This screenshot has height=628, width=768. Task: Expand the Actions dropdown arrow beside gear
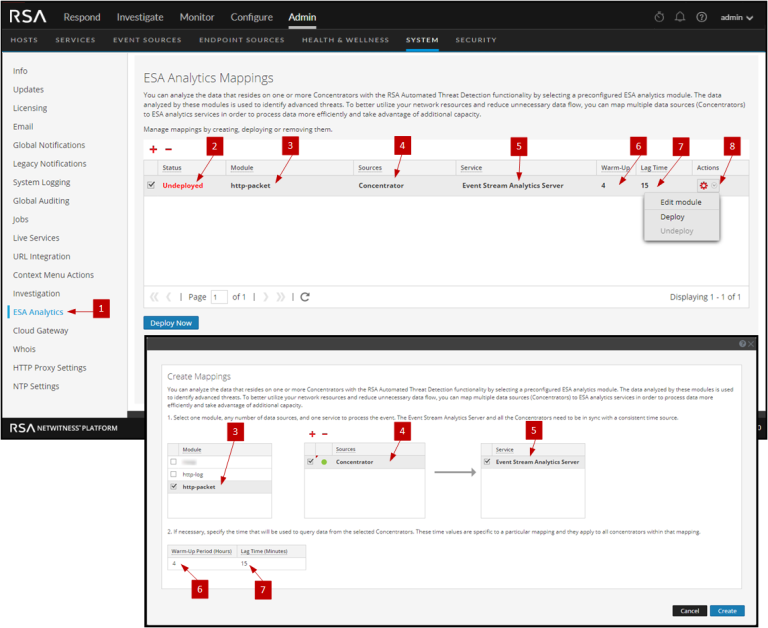(x=714, y=186)
